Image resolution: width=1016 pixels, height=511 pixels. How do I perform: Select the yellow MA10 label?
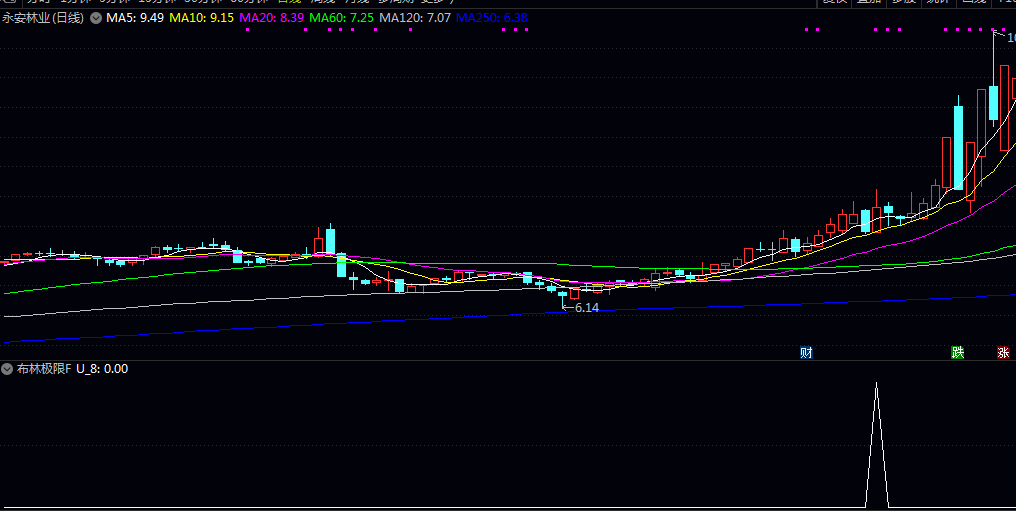coord(203,18)
